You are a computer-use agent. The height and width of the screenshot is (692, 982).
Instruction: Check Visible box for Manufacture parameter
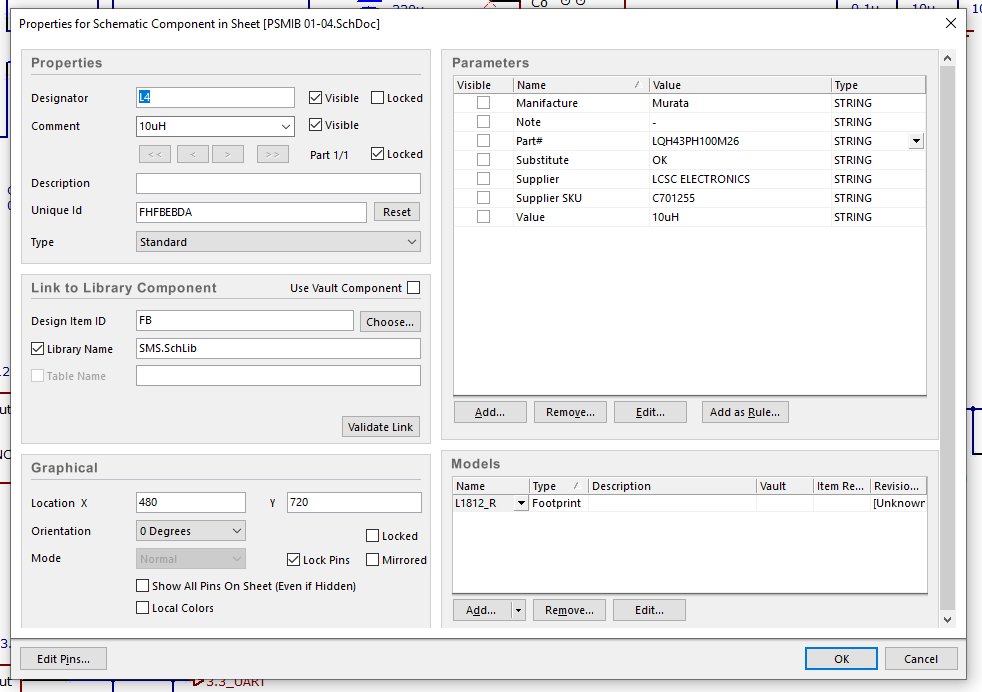[x=483, y=103]
